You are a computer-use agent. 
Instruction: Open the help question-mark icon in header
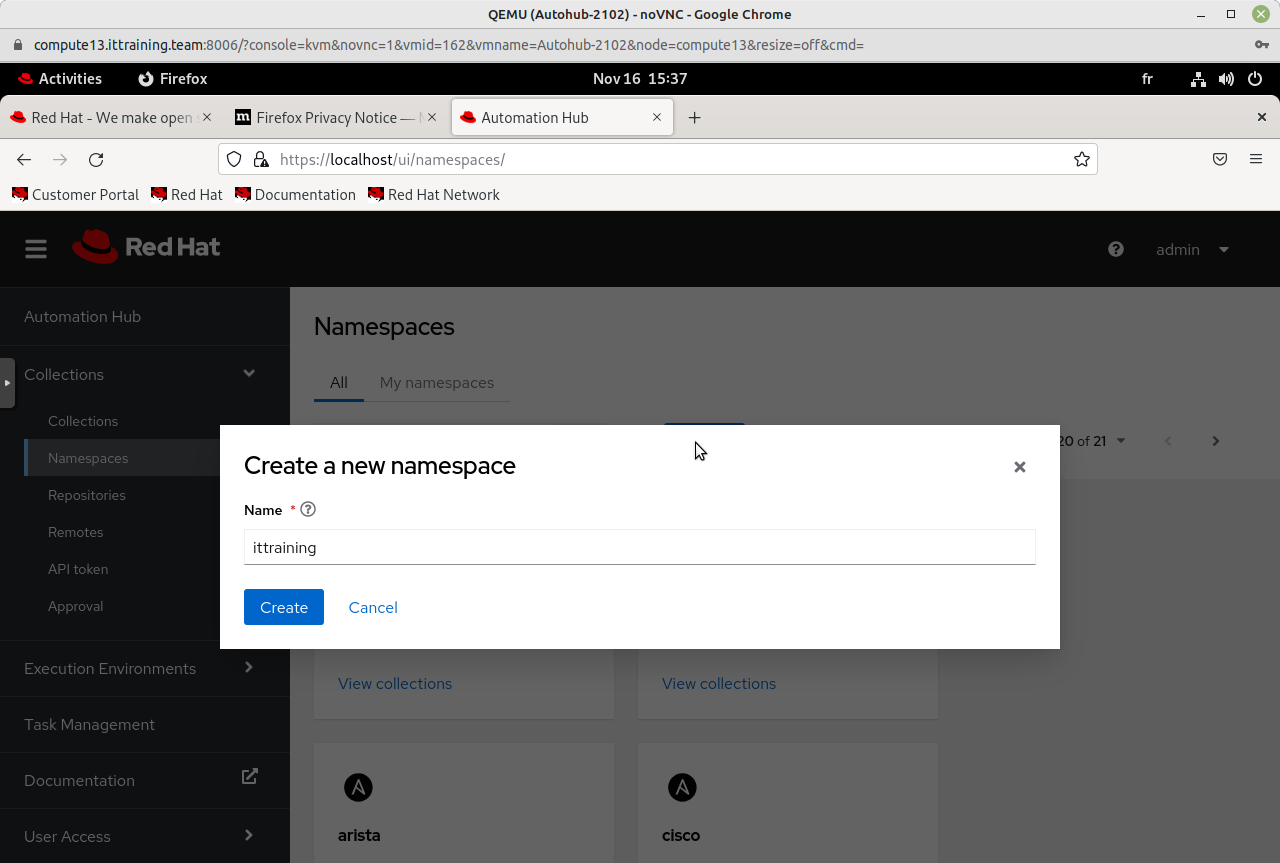pyautogui.click(x=1116, y=249)
